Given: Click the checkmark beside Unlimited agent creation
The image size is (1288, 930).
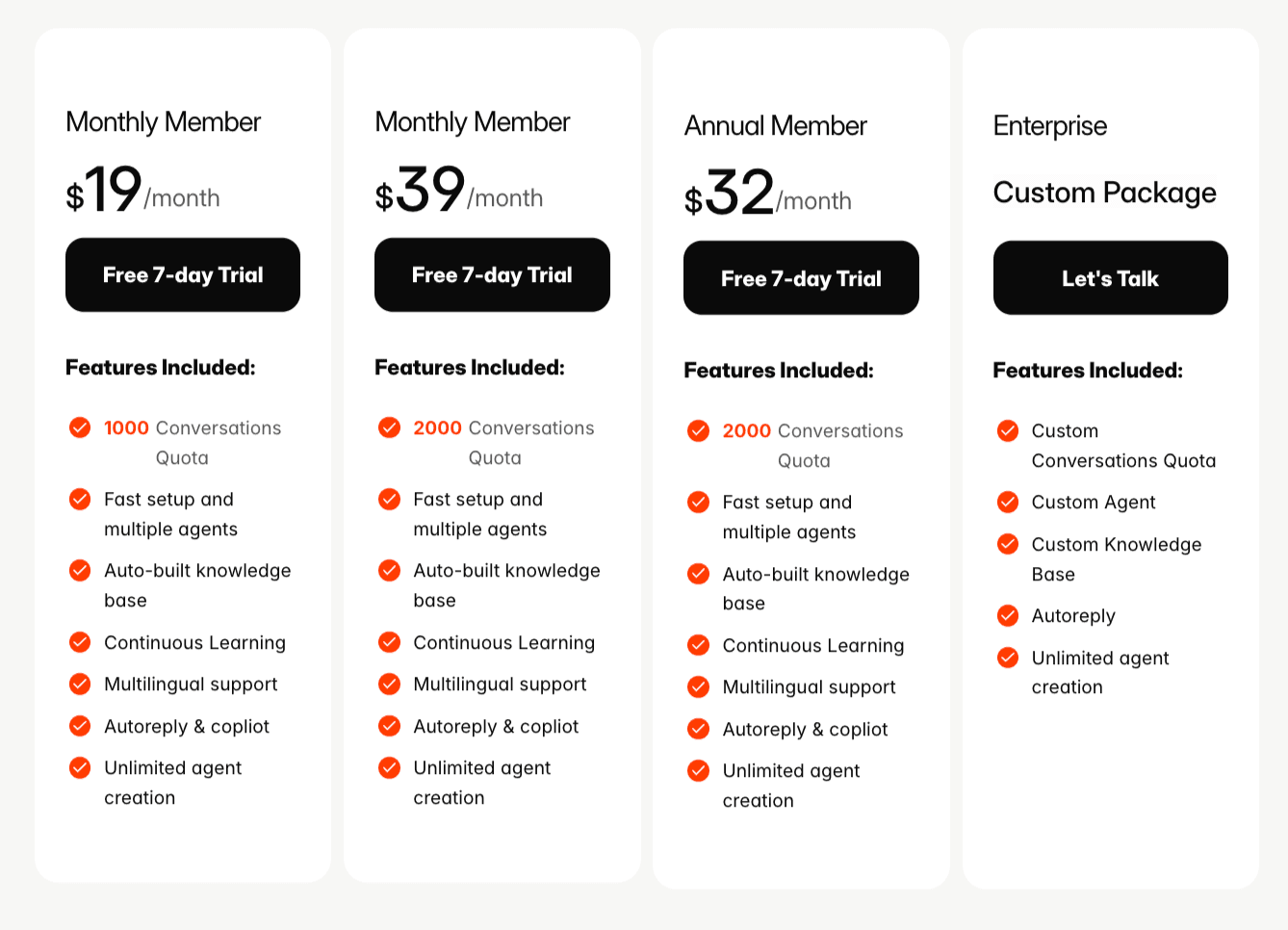Looking at the screenshot, I should [80, 768].
